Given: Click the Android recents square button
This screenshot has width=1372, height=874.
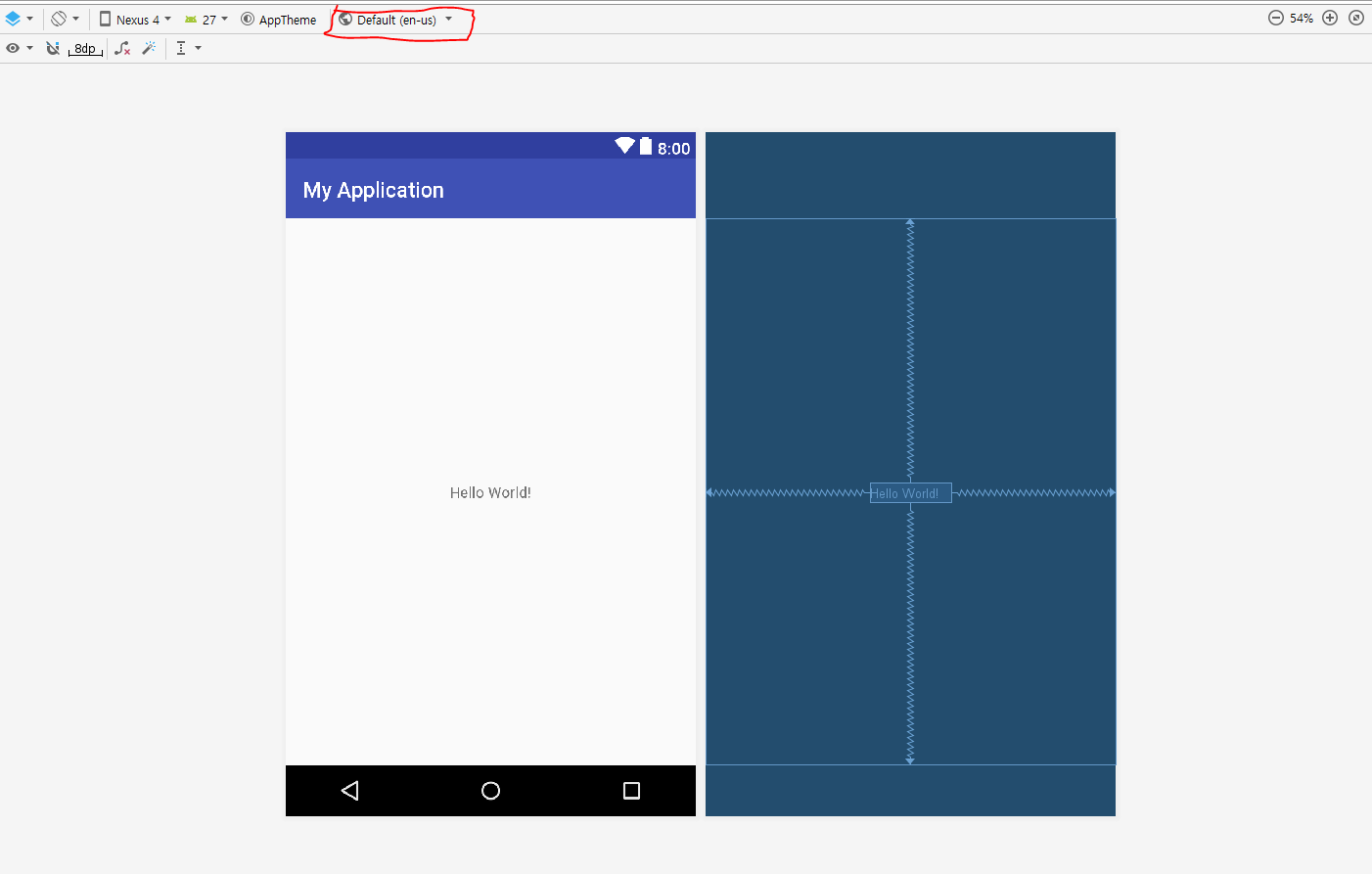Looking at the screenshot, I should [x=631, y=791].
